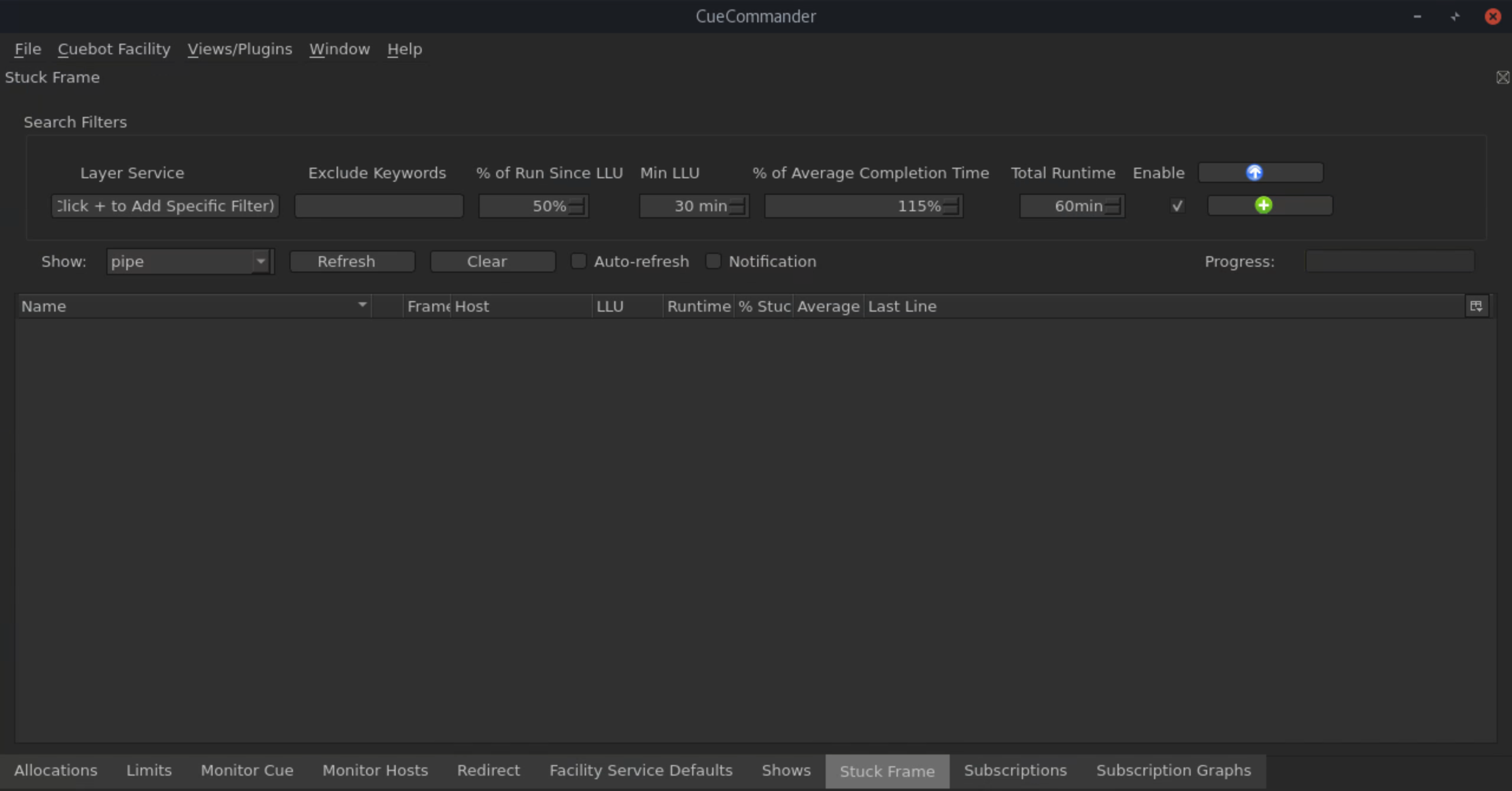Switch to the Shows tab

pyautogui.click(x=786, y=770)
